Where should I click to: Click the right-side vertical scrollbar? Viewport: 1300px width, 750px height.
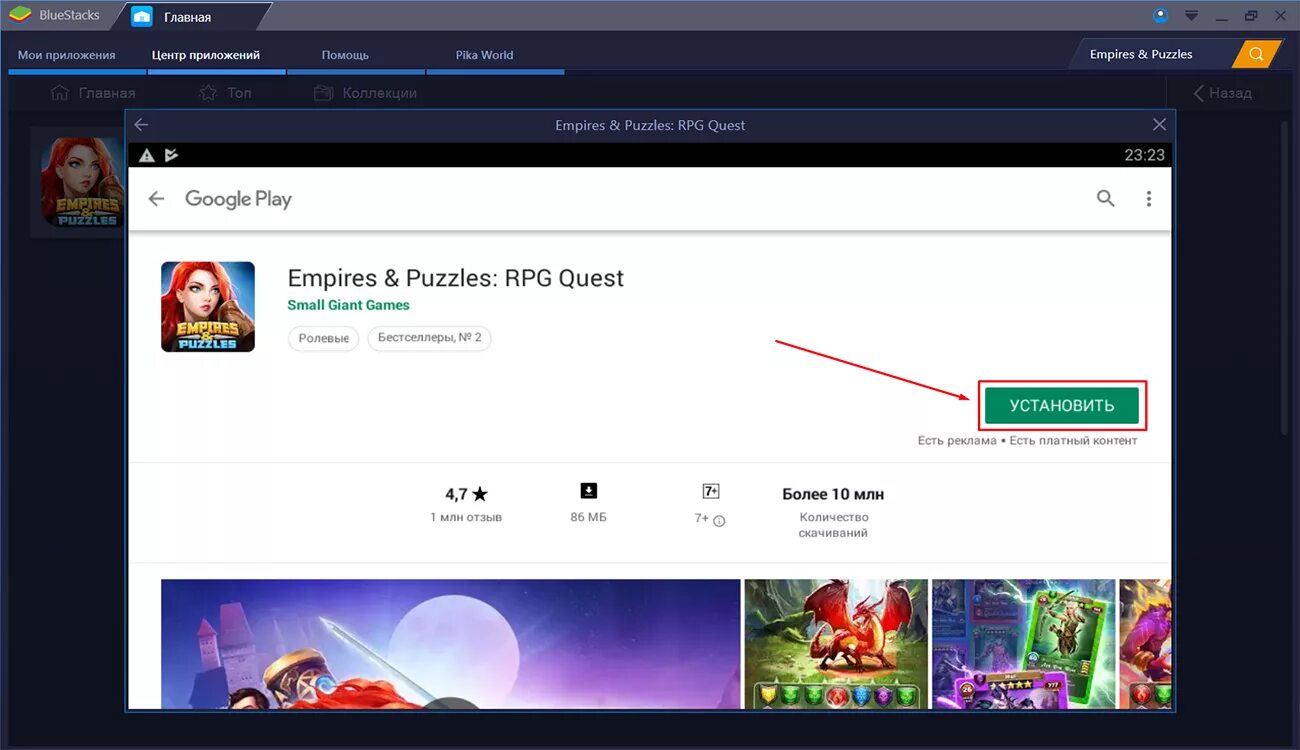click(1286, 276)
